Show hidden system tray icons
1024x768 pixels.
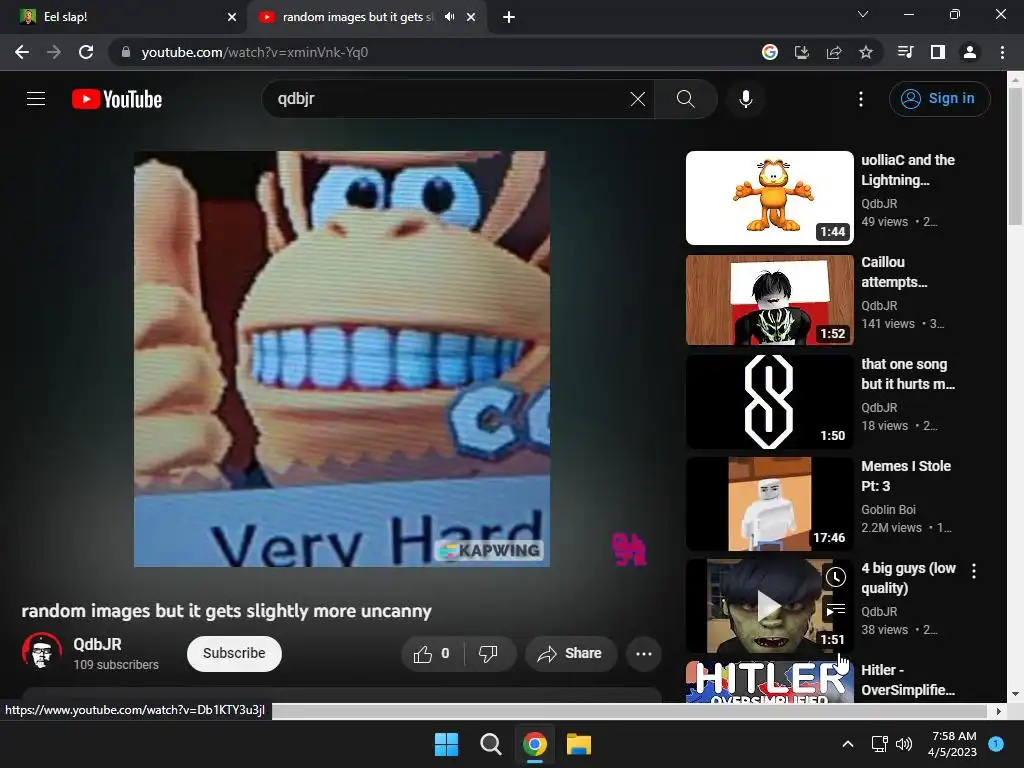848,744
